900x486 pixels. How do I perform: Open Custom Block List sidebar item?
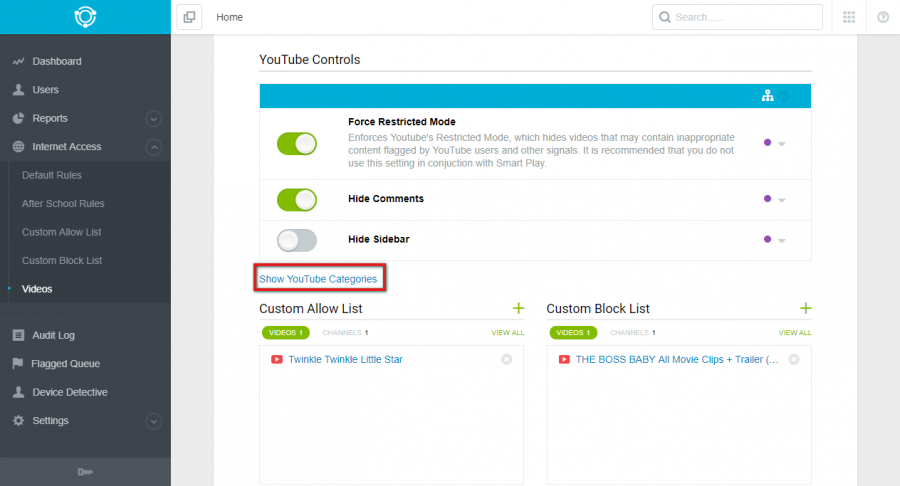pos(62,261)
